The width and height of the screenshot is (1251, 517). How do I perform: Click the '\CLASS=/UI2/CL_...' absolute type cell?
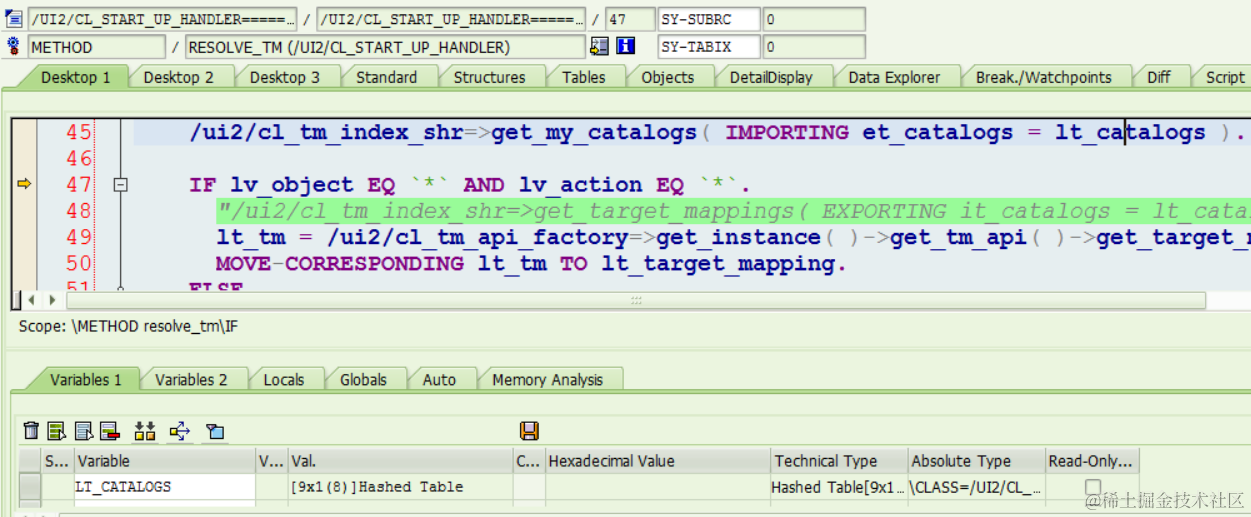[976, 487]
